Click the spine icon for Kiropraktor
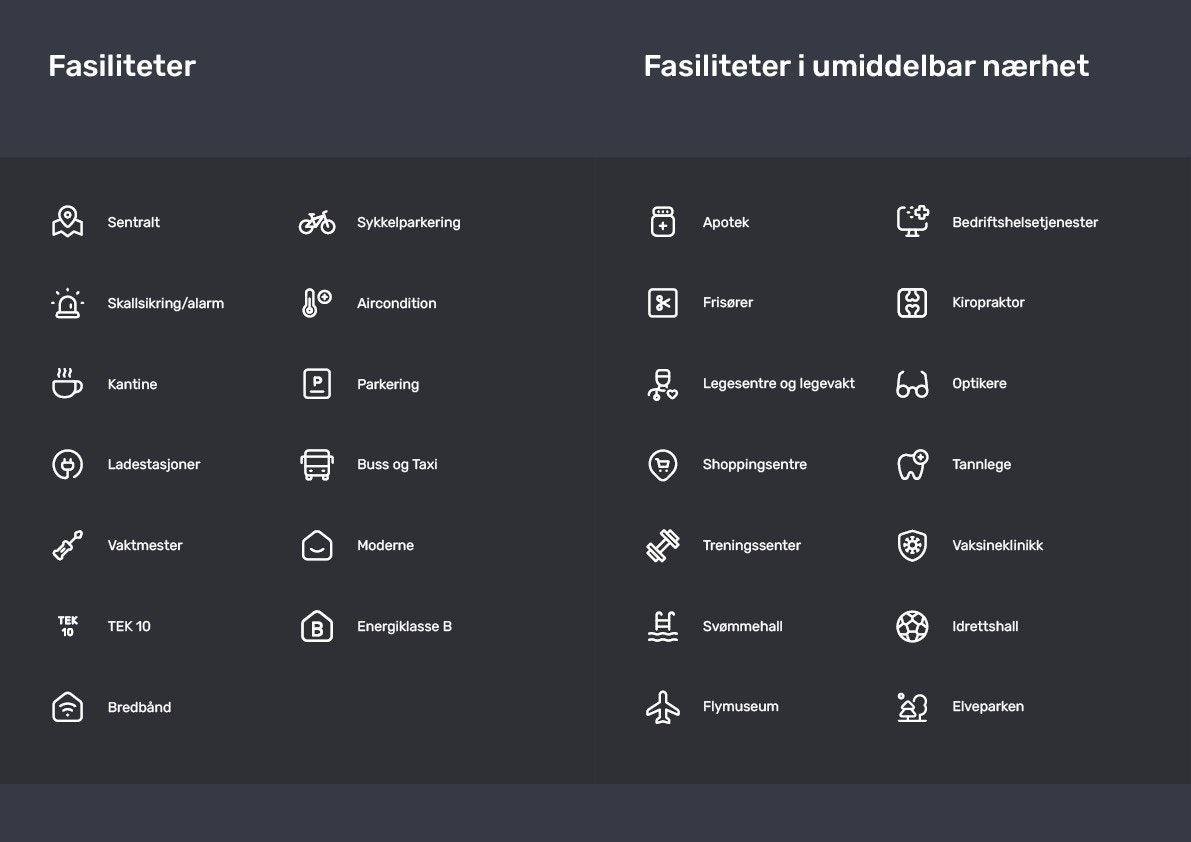 coord(912,302)
